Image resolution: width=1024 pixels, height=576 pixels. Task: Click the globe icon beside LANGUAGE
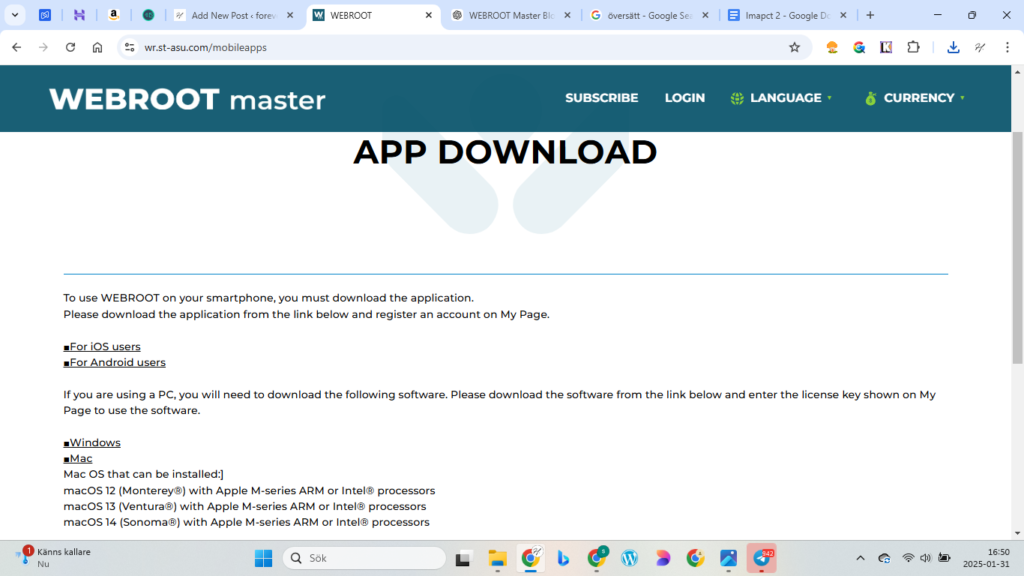tap(737, 99)
